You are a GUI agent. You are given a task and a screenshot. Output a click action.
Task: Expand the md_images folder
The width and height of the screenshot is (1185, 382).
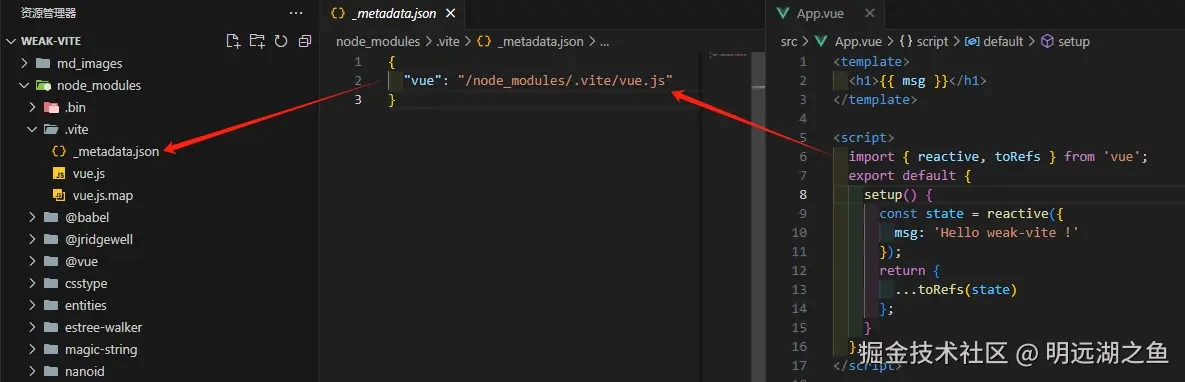coord(24,64)
